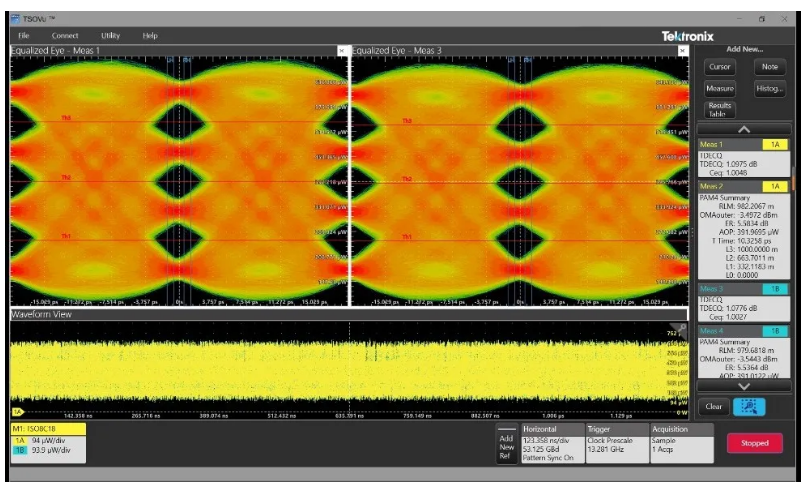Screen dimensions: 810x490
Task: Open the Connect menu
Action: pos(65,36)
